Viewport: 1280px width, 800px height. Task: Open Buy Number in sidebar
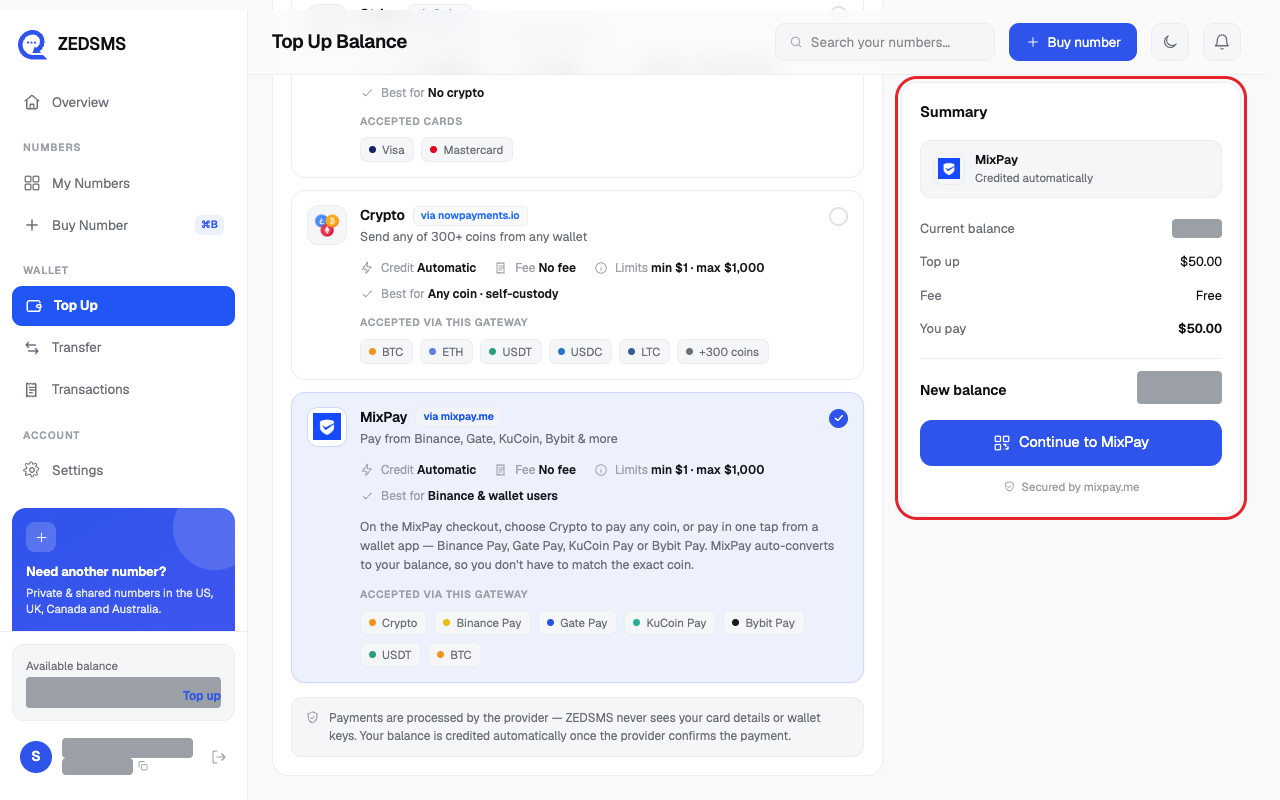pos(123,225)
